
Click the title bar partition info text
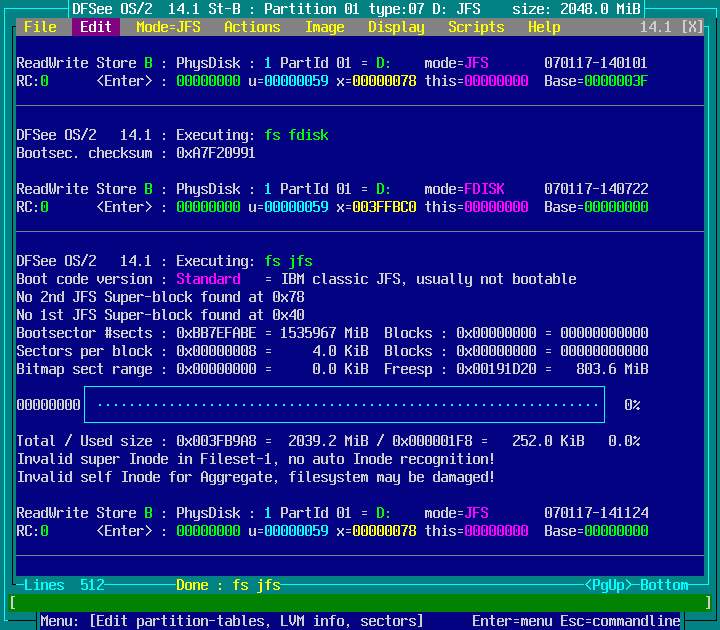(x=356, y=9)
